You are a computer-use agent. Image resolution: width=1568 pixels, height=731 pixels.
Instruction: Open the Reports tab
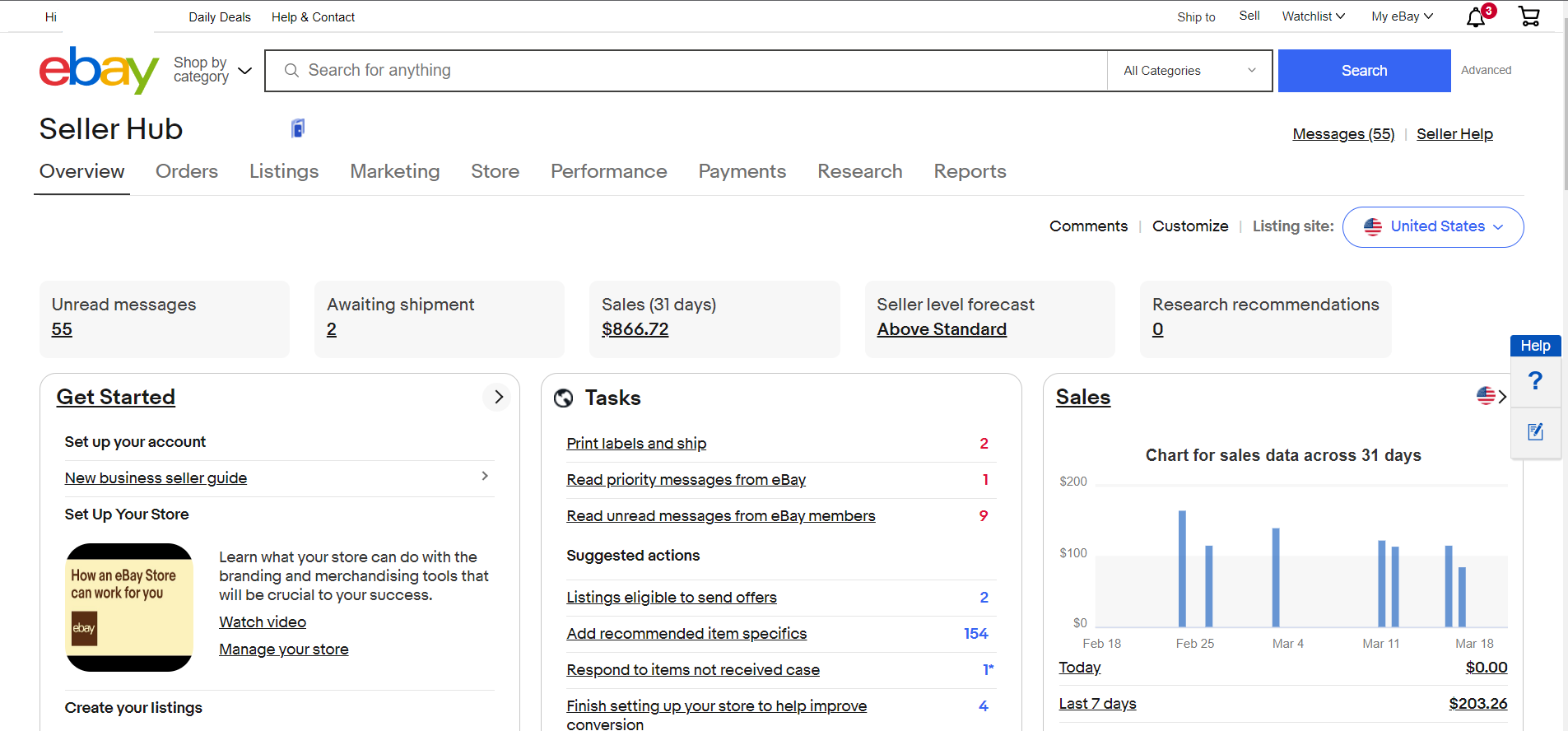(x=970, y=171)
